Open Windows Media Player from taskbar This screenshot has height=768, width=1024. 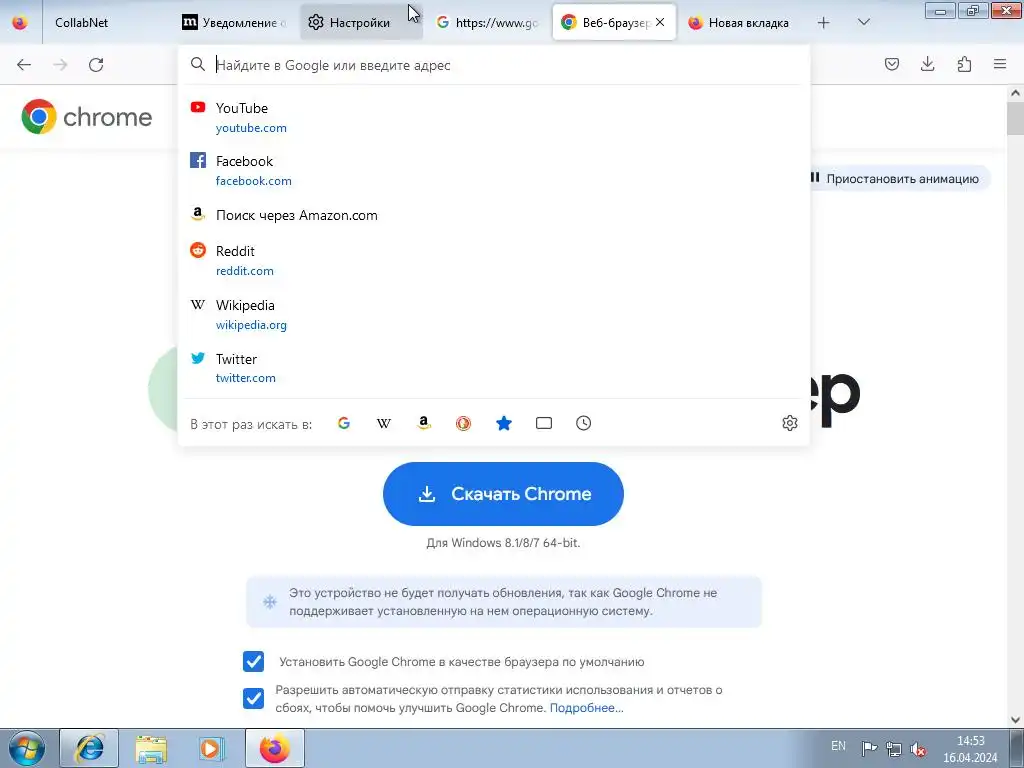211,748
